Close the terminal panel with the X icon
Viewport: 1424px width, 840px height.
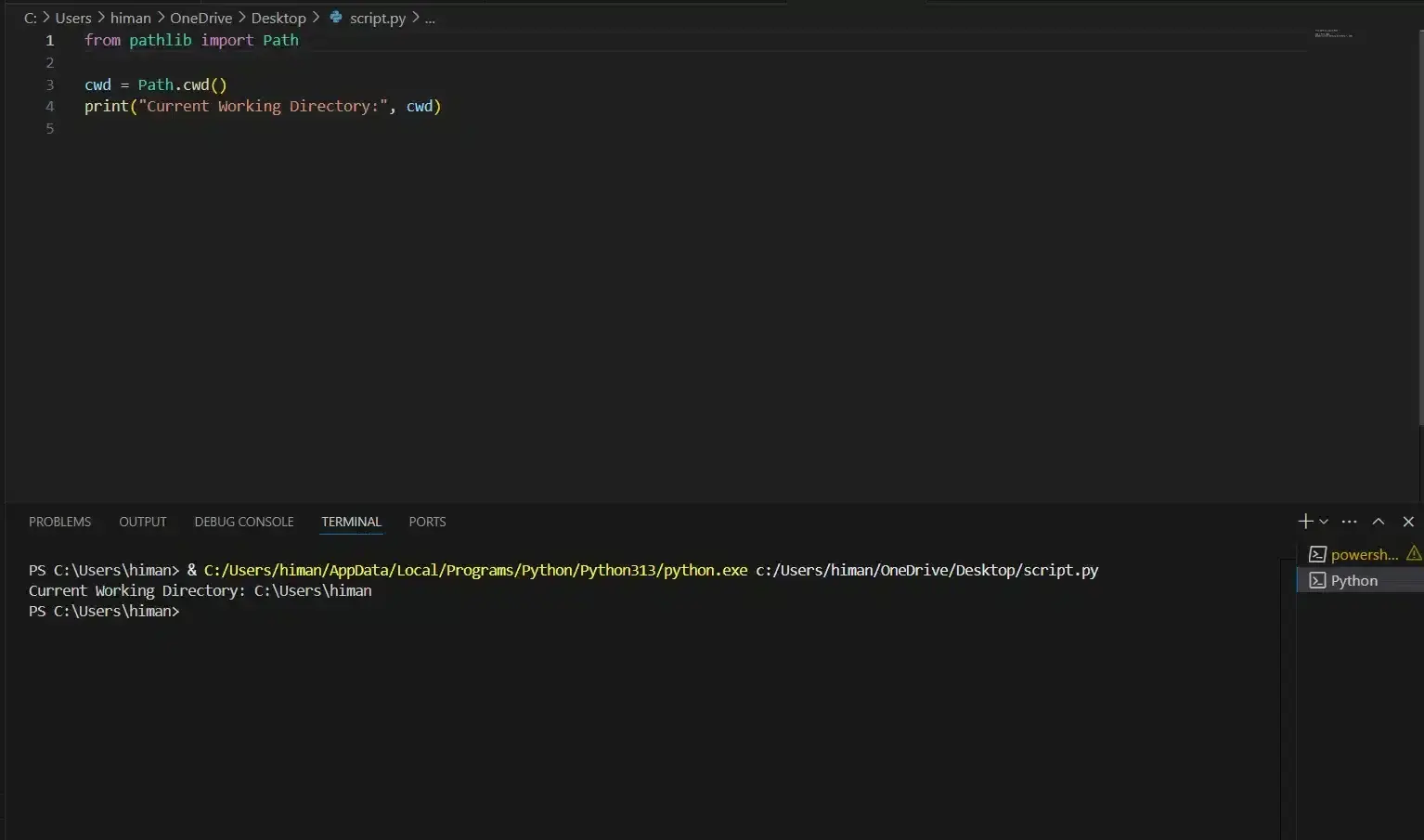point(1408,522)
